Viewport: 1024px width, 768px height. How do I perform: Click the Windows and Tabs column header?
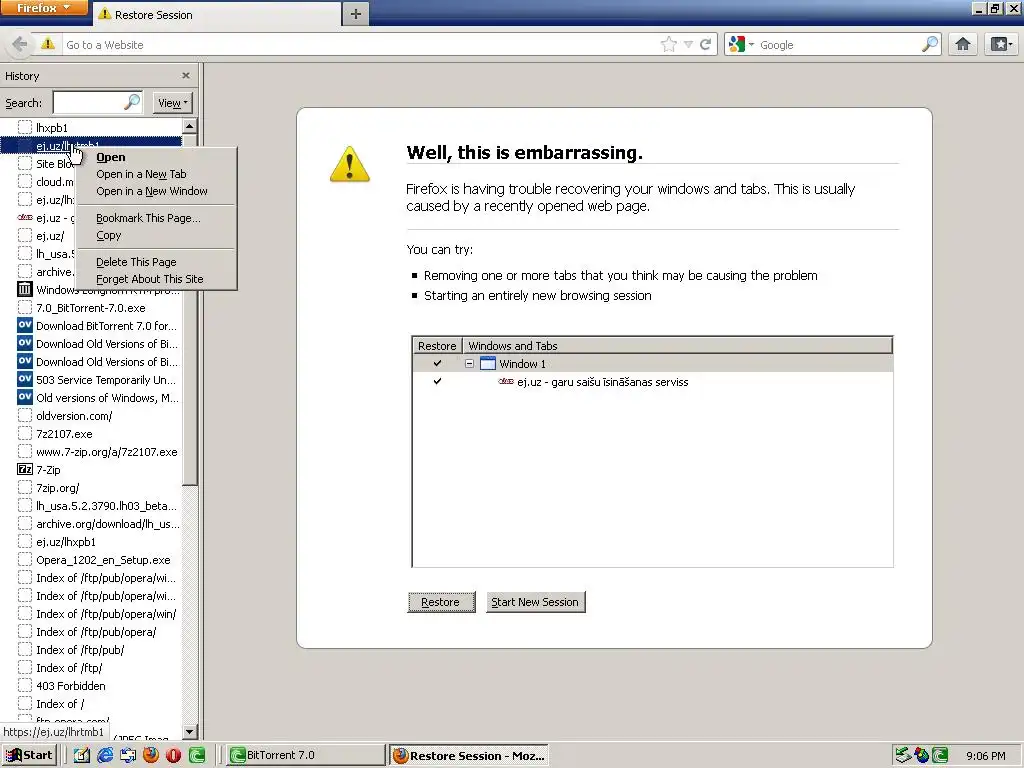coord(677,345)
